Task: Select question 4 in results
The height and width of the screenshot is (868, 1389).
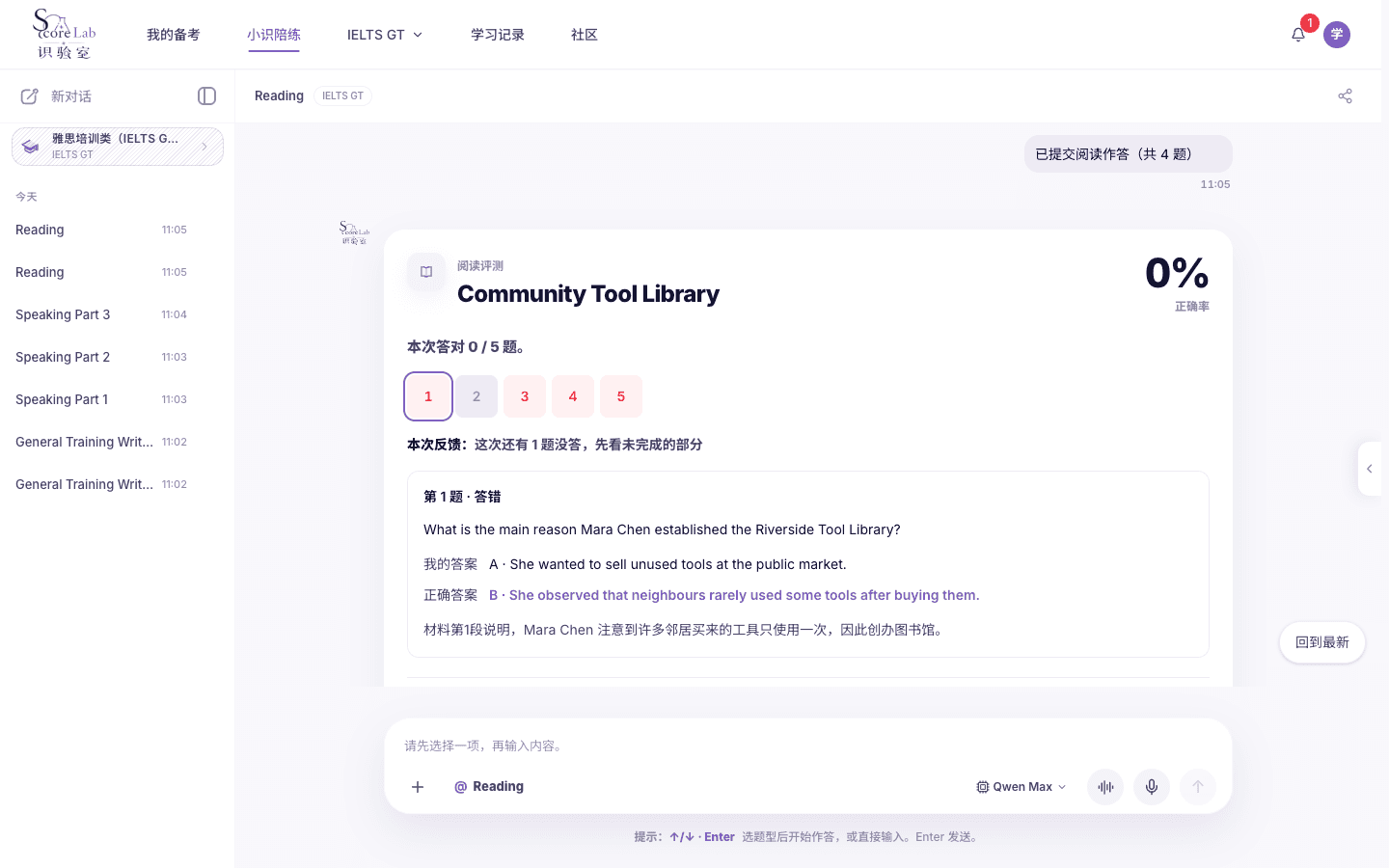Action: [x=573, y=396]
